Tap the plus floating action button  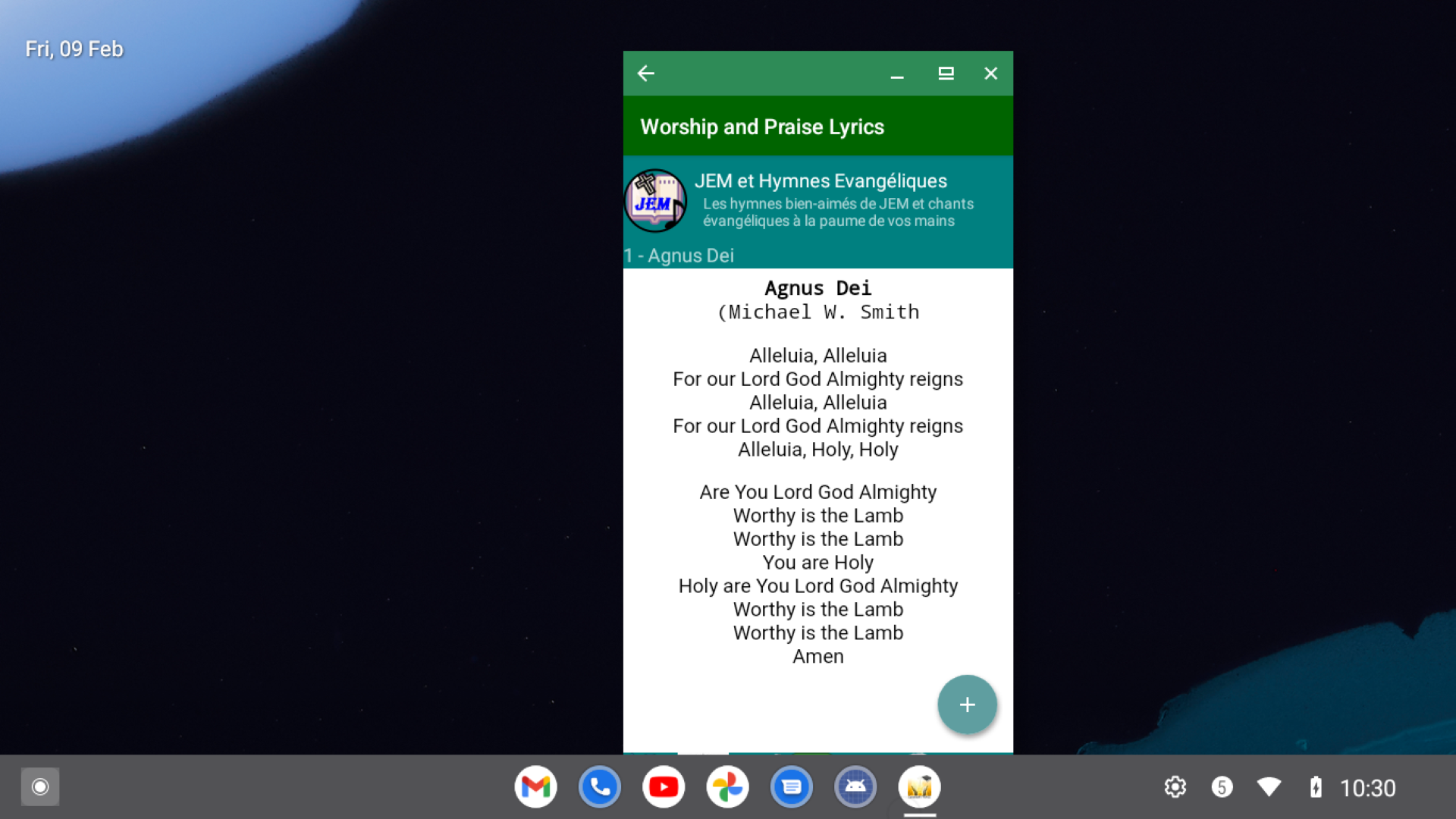(967, 704)
